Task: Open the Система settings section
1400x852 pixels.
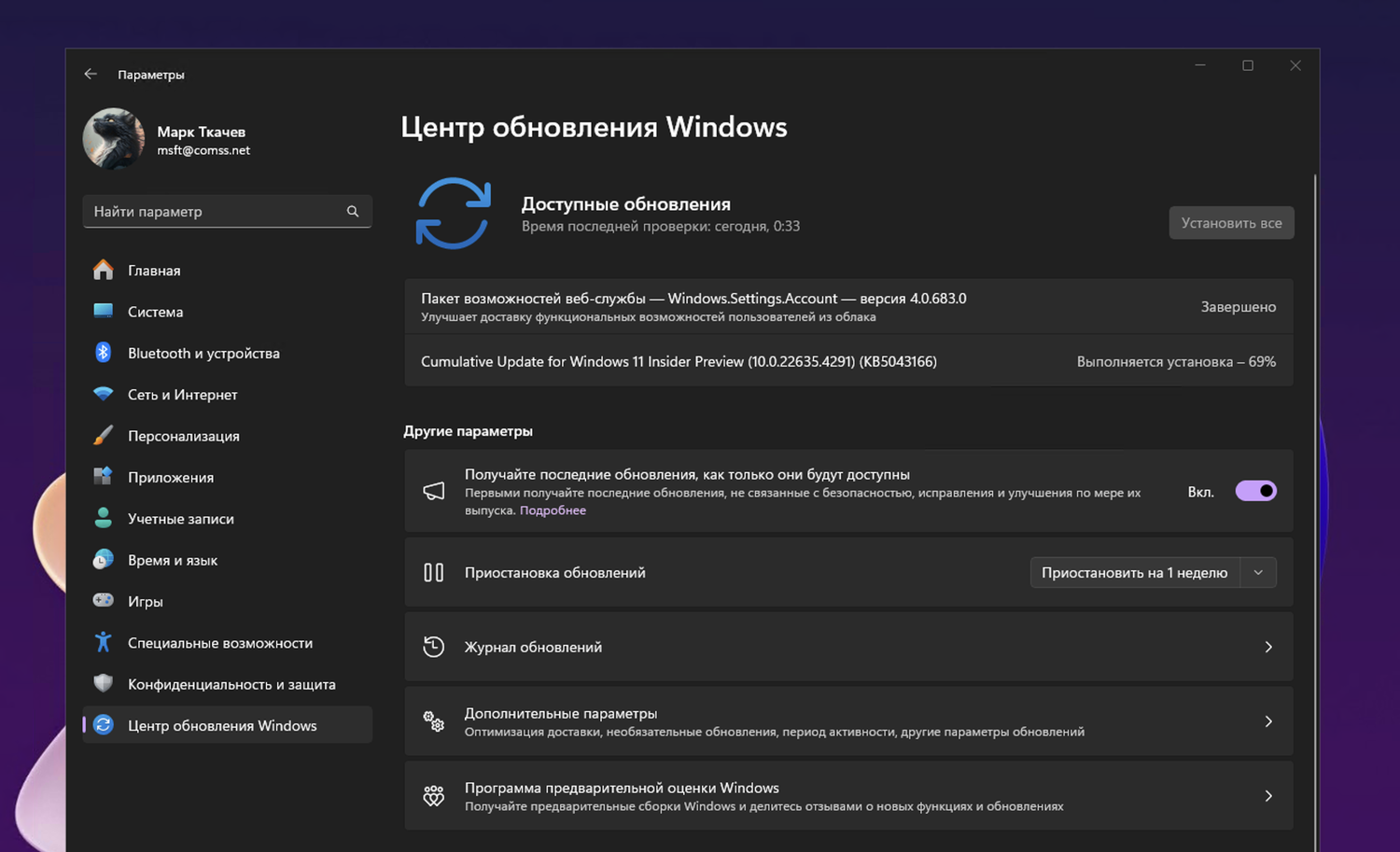Action: (x=156, y=312)
